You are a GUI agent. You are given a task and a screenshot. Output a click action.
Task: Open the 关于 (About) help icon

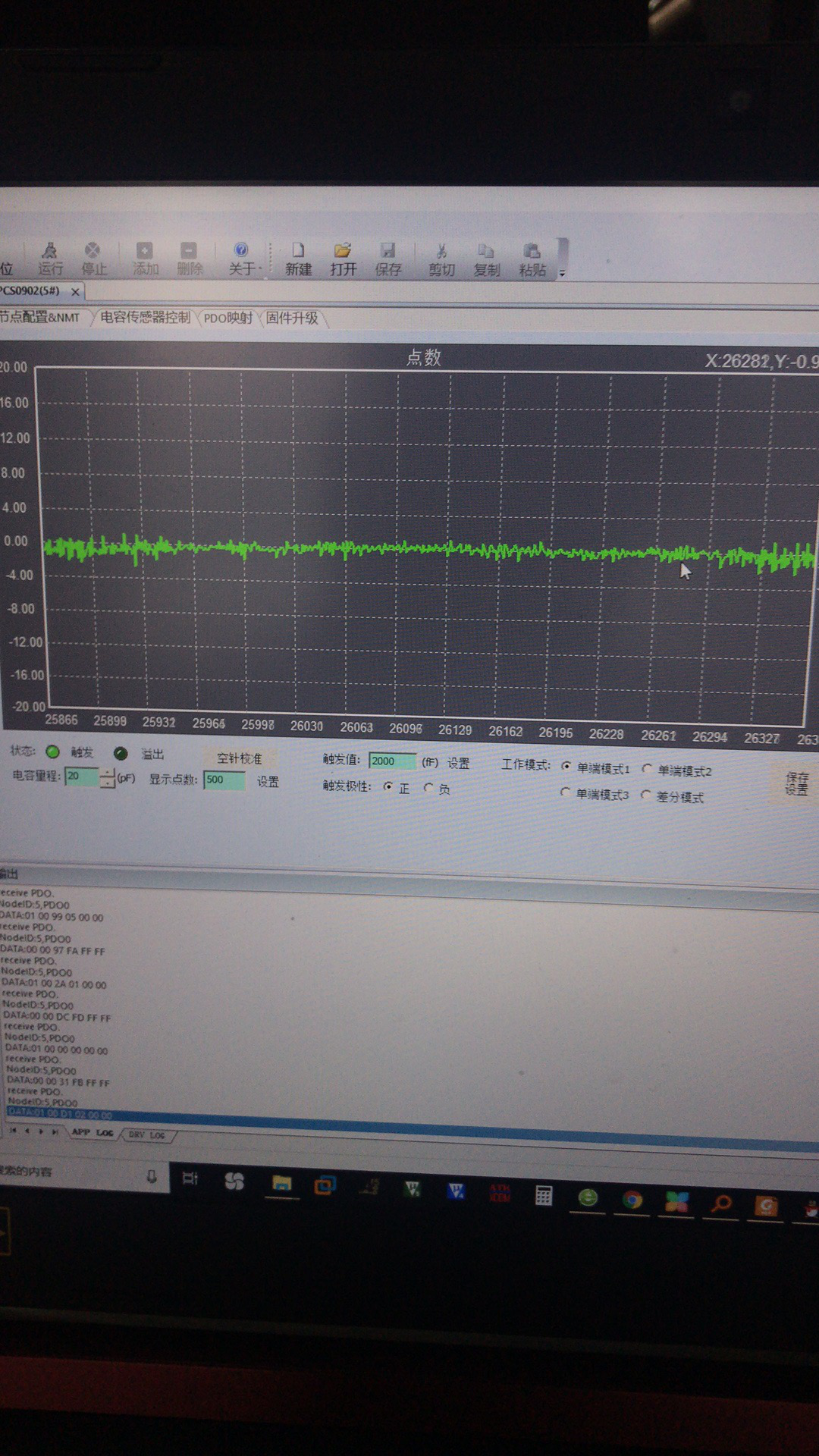pos(241,259)
